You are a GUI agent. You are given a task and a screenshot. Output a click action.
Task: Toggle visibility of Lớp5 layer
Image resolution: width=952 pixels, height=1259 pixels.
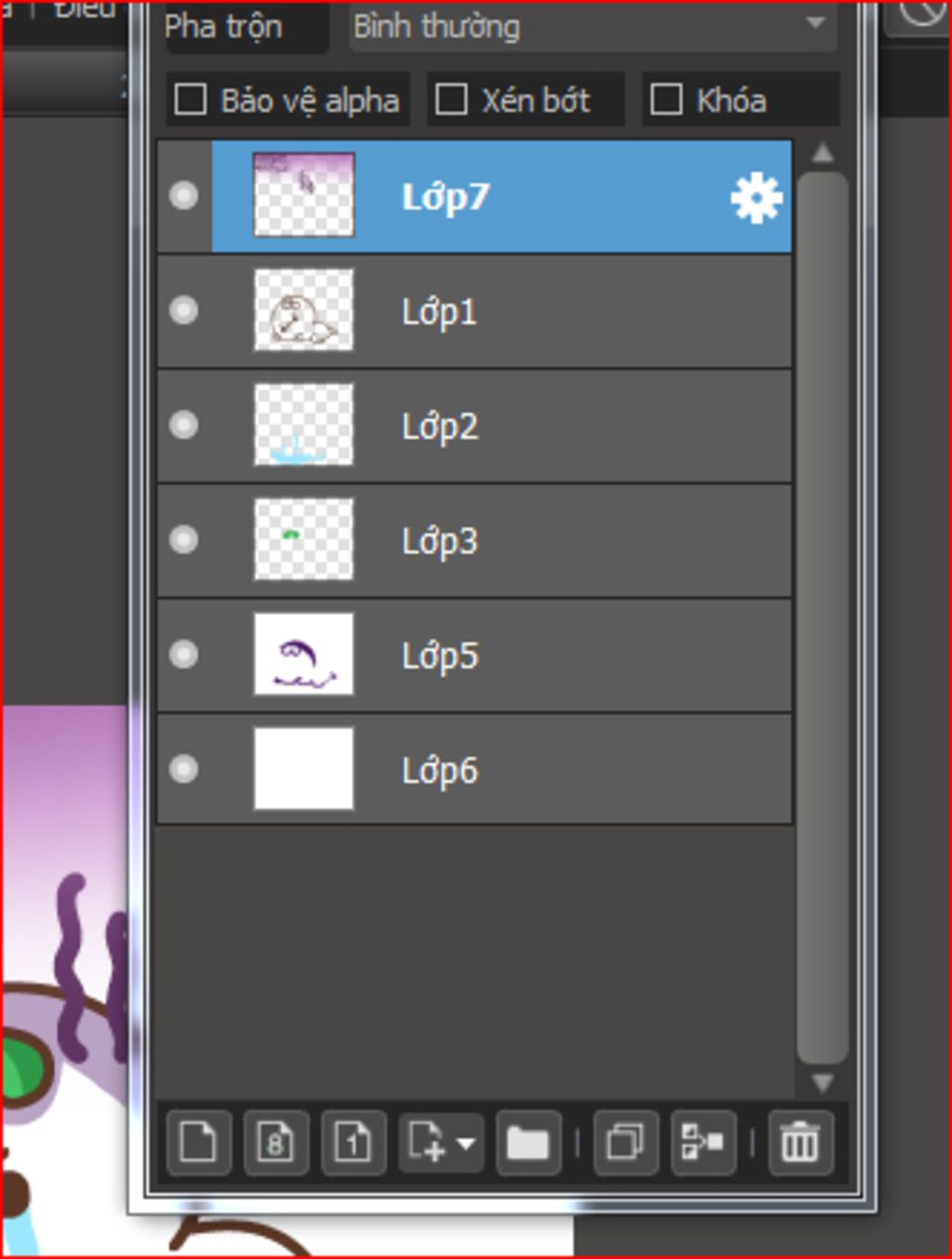184,655
